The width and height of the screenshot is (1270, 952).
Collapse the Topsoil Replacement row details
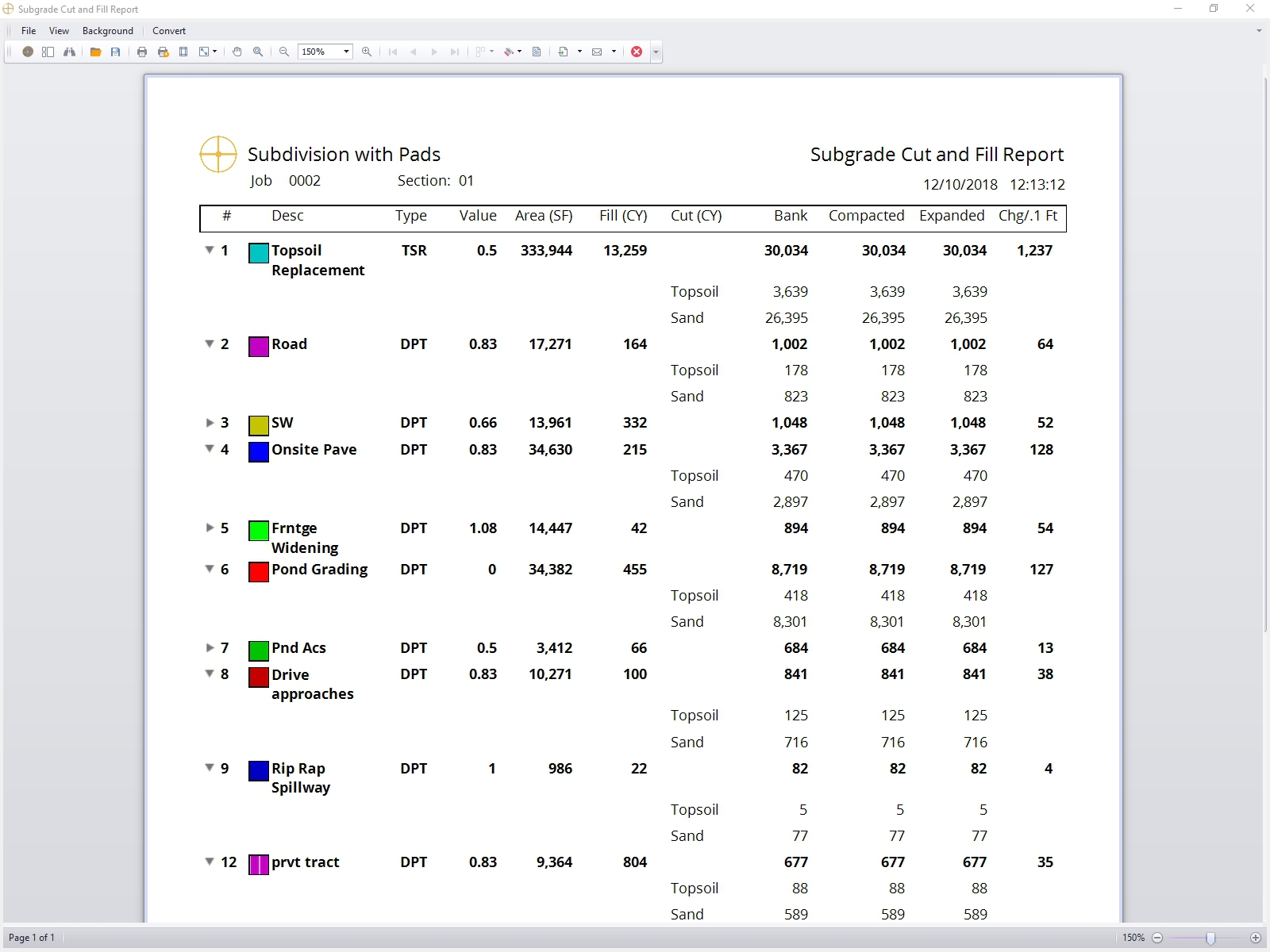point(209,250)
